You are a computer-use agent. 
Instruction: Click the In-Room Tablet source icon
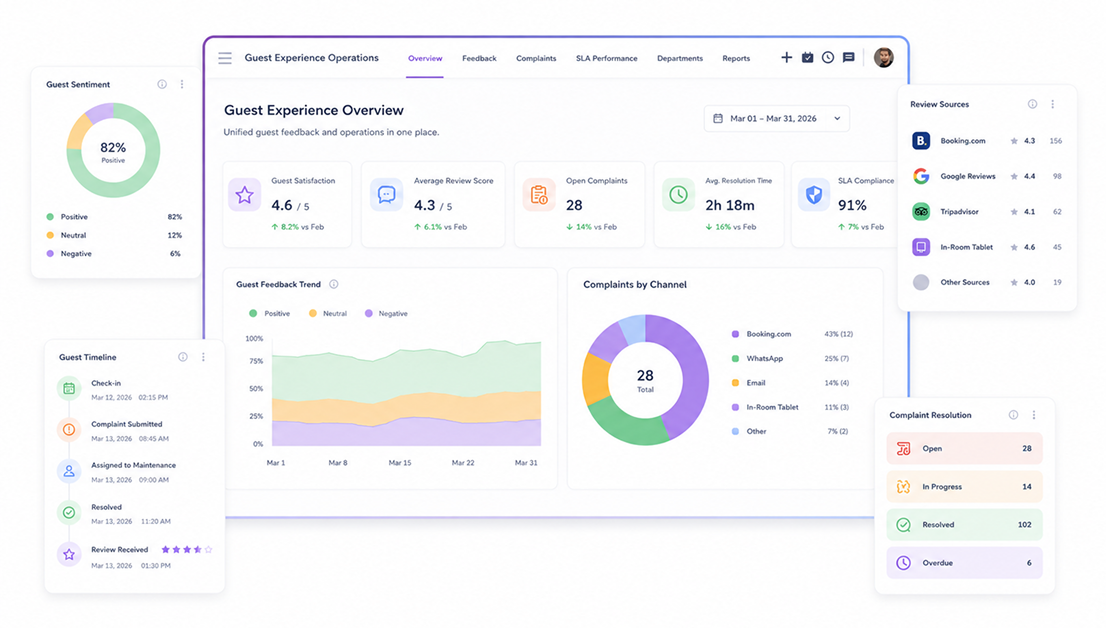920,247
